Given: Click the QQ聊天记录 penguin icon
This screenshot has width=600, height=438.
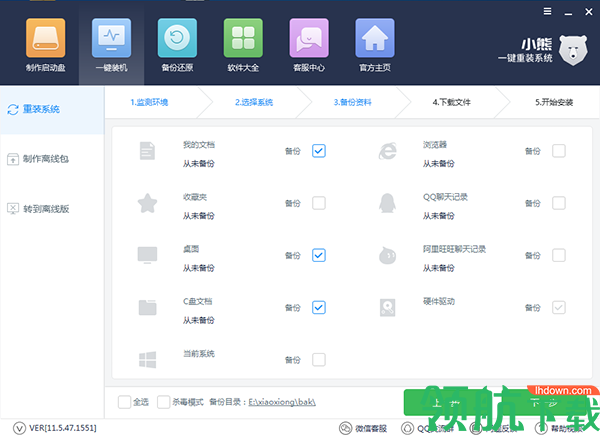Looking at the screenshot, I should click(388, 203).
